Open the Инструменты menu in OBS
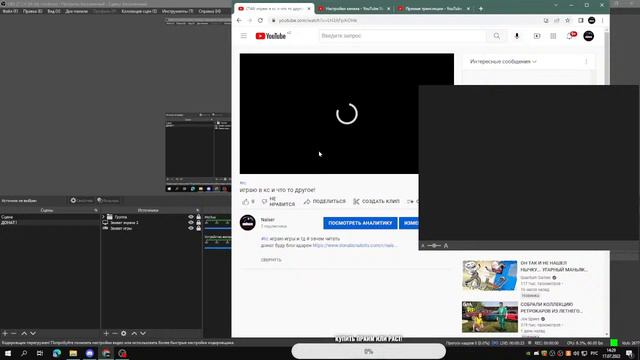The image size is (640, 360). point(178,11)
